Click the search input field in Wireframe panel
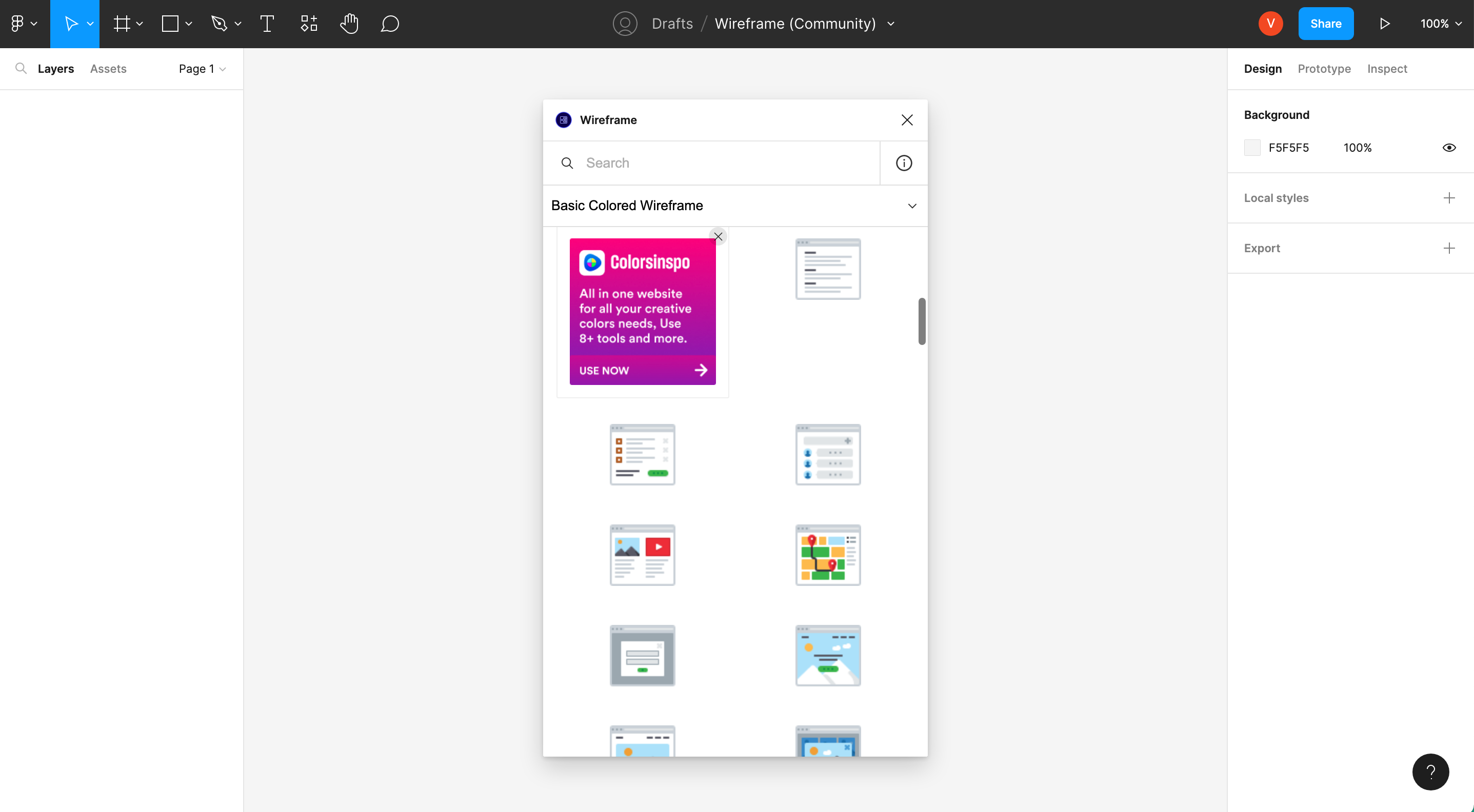Image resolution: width=1474 pixels, height=812 pixels. pos(725,163)
